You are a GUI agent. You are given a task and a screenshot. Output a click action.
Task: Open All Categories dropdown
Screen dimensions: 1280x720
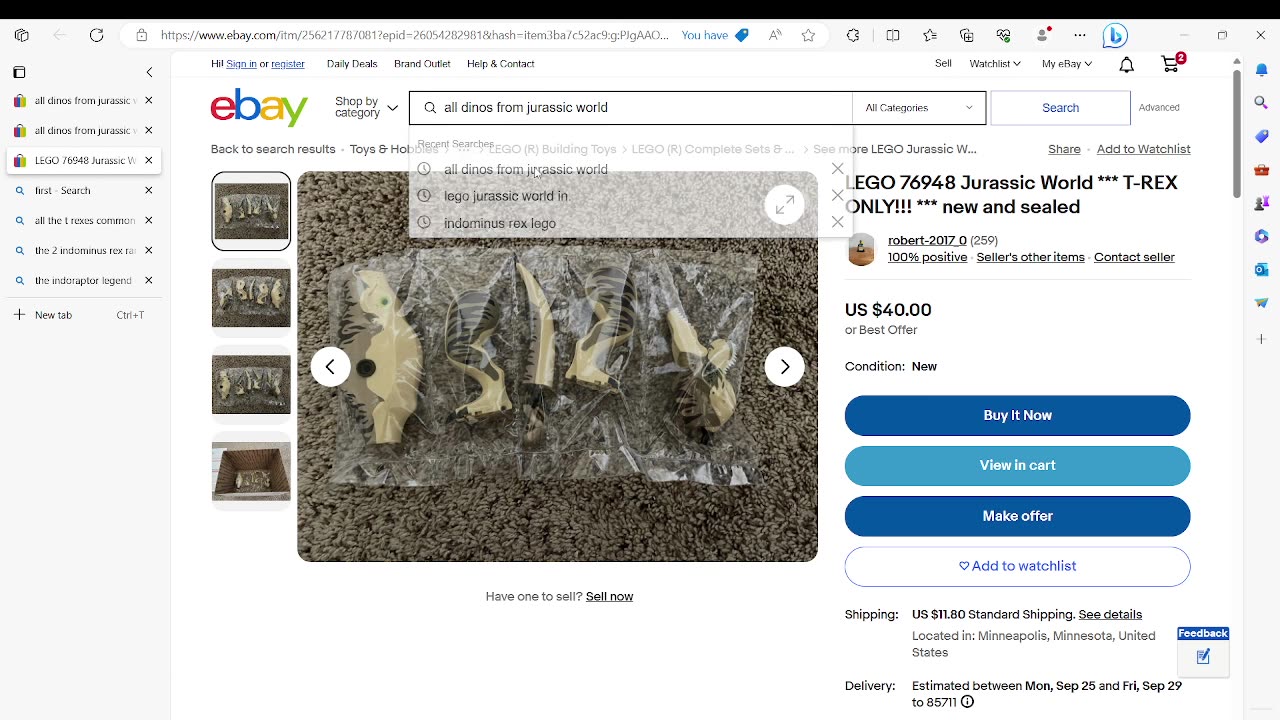click(x=918, y=107)
